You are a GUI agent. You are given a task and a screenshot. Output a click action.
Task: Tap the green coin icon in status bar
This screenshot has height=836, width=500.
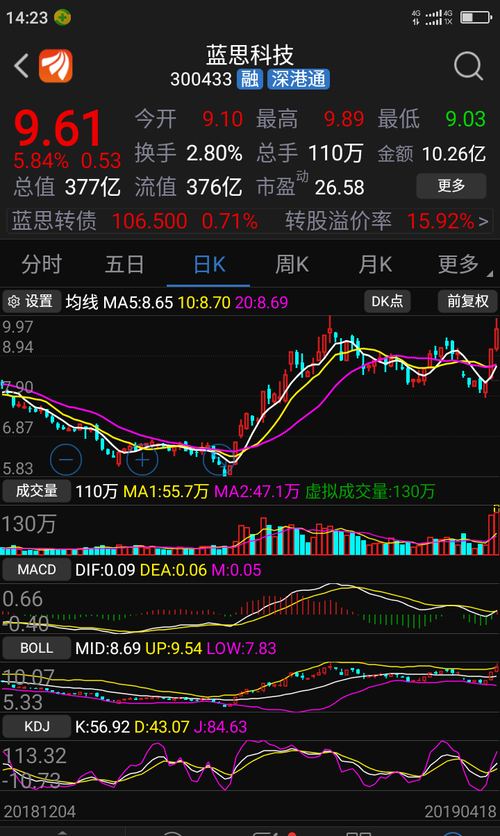coord(62,17)
